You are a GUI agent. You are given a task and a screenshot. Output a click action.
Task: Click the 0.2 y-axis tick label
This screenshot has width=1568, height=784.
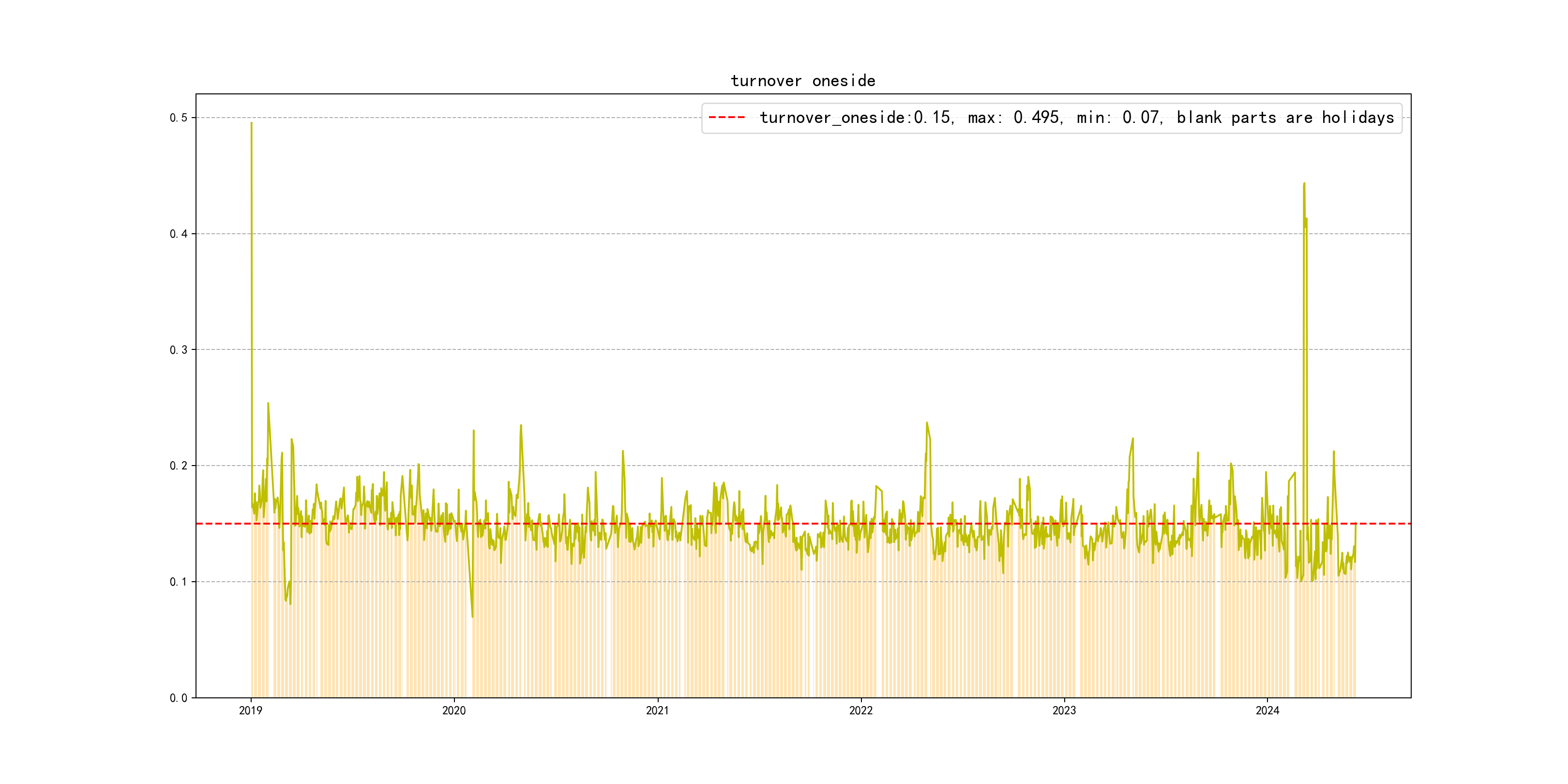179,466
